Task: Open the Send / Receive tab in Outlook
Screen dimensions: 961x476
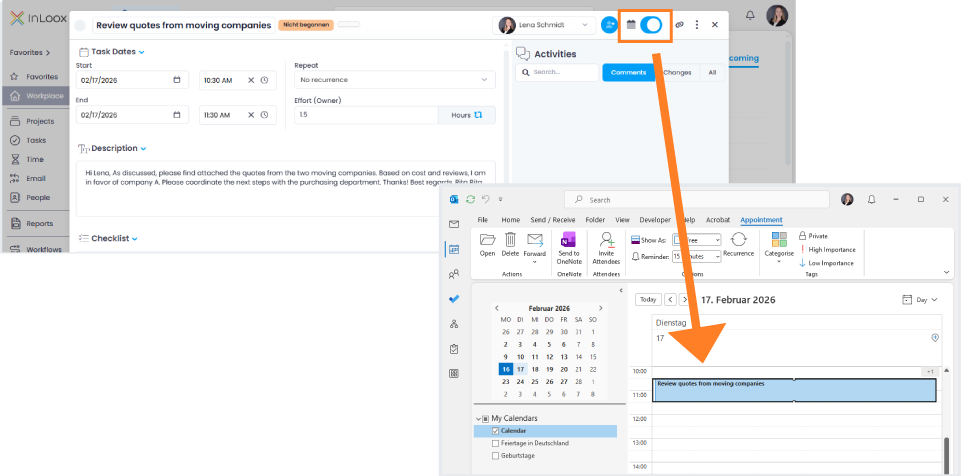Action: pos(553,220)
